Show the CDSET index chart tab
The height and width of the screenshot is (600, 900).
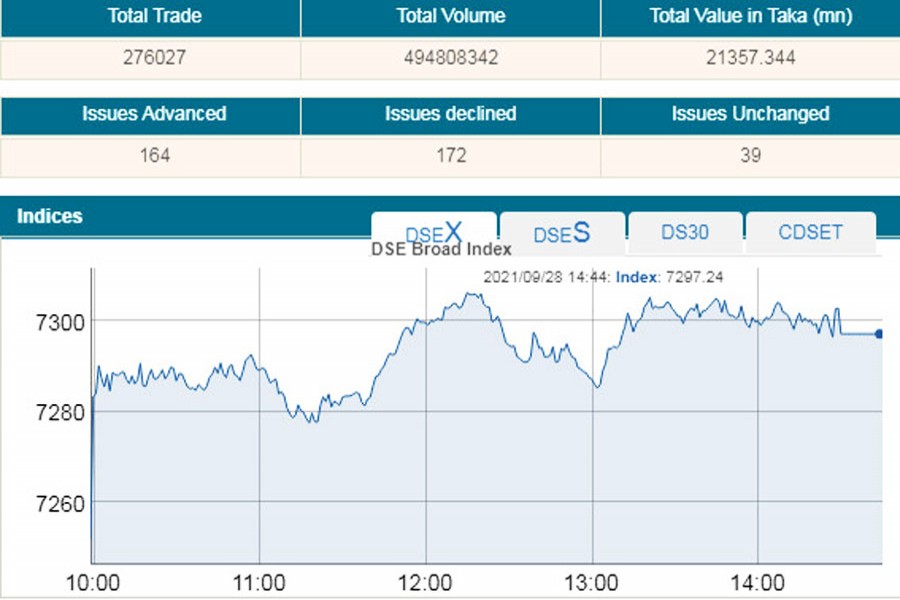(x=810, y=232)
